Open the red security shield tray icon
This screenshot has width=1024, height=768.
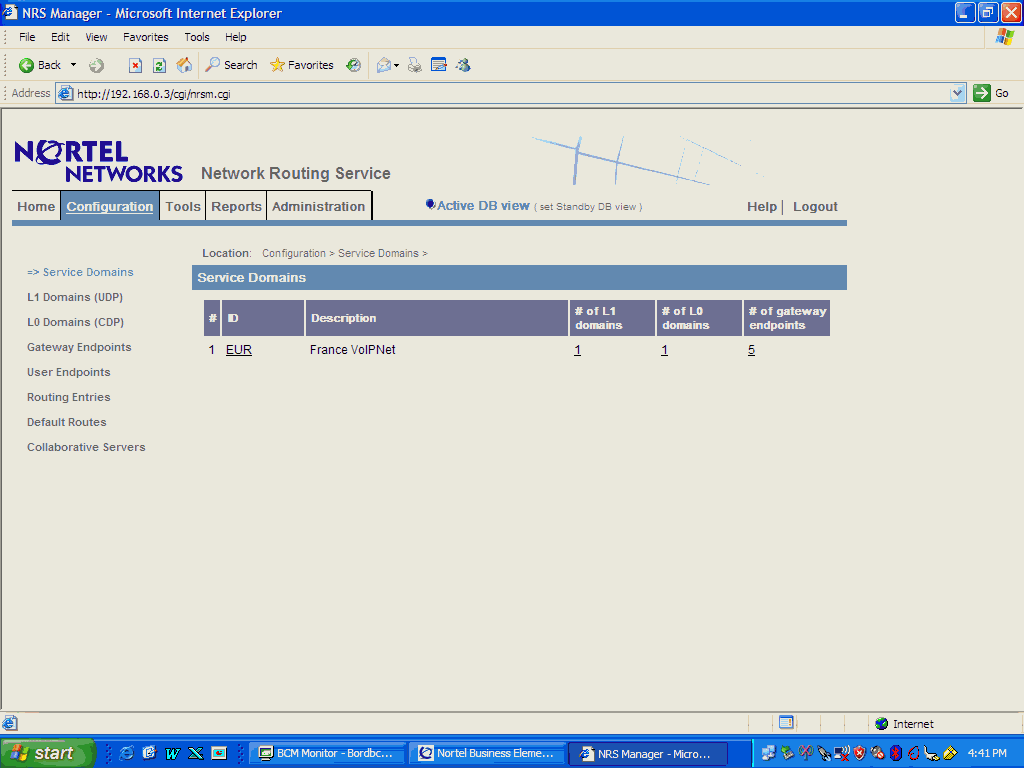point(859,753)
